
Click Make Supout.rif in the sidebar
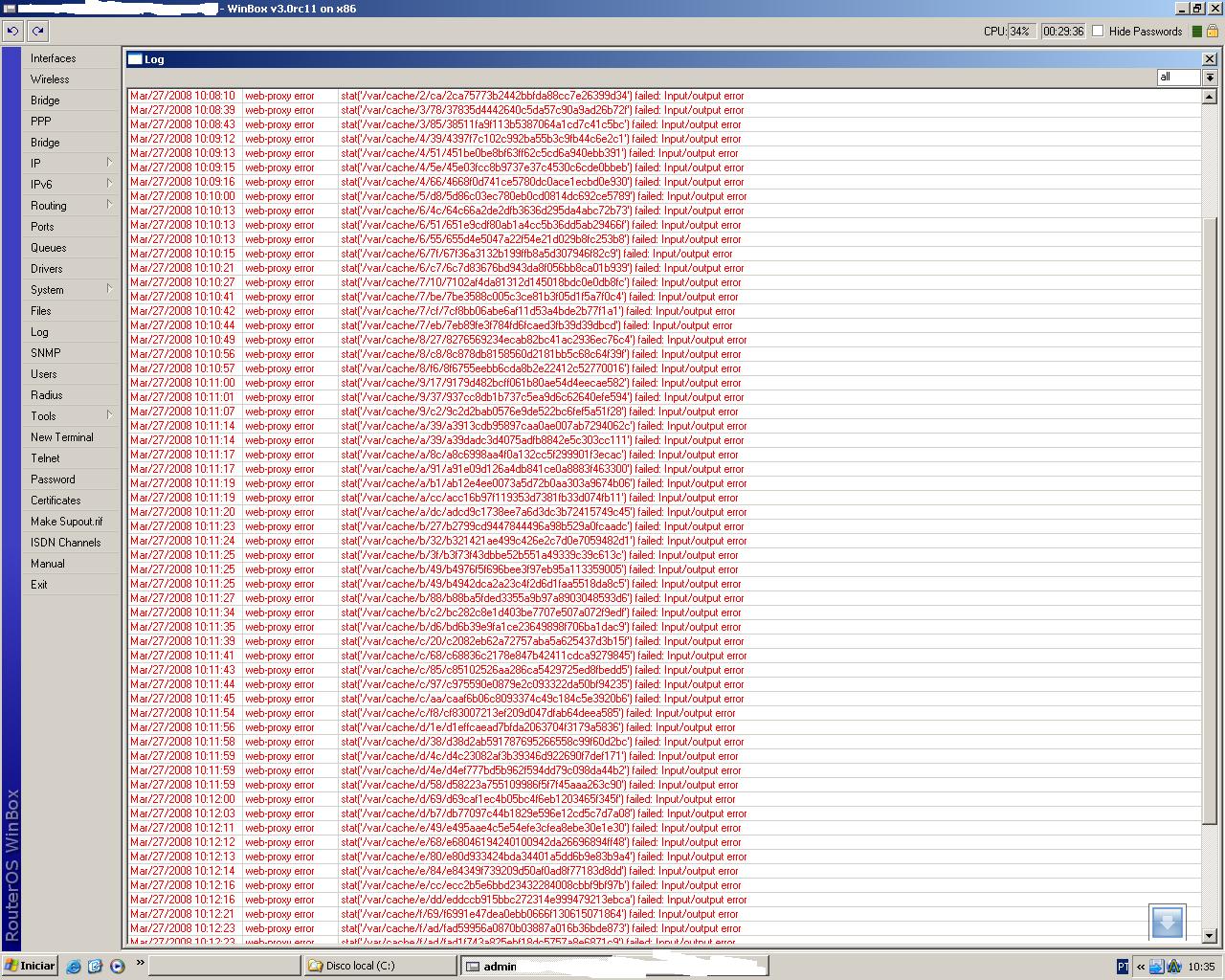(x=72, y=522)
